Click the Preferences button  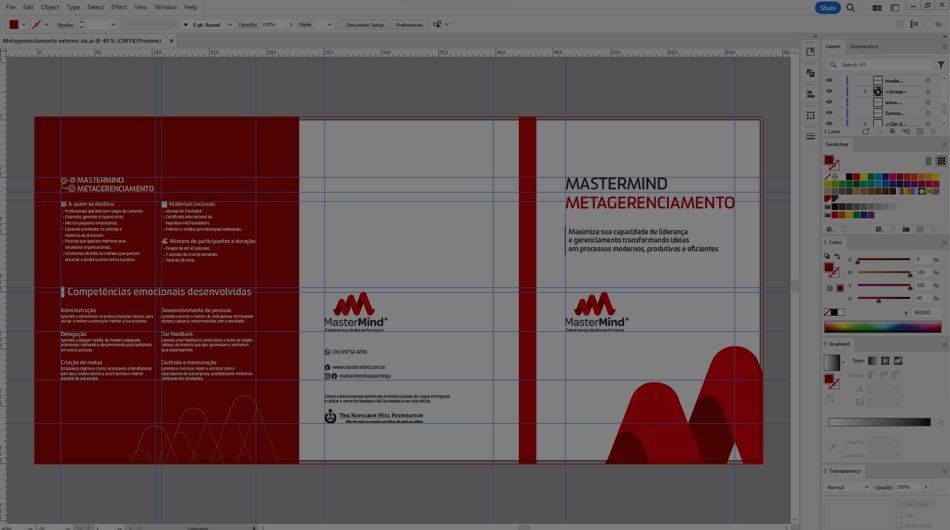[x=410, y=25]
